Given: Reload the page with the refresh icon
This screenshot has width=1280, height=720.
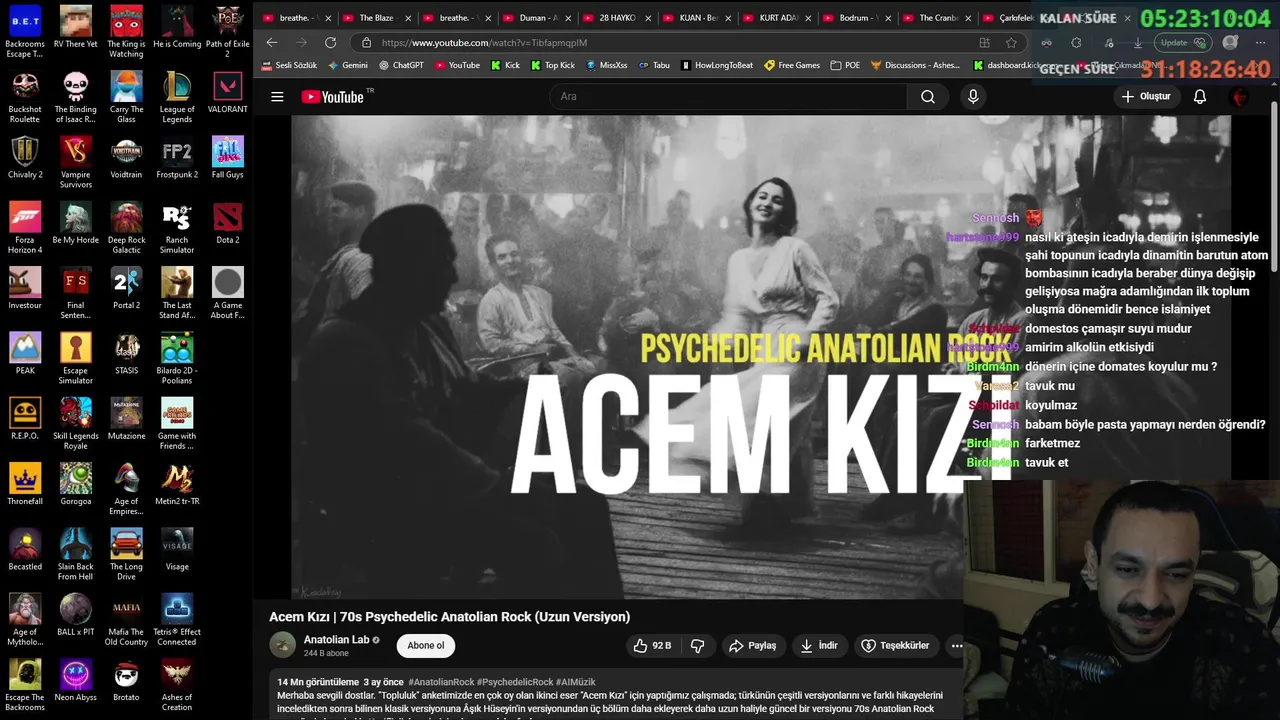Looking at the screenshot, I should point(330,43).
